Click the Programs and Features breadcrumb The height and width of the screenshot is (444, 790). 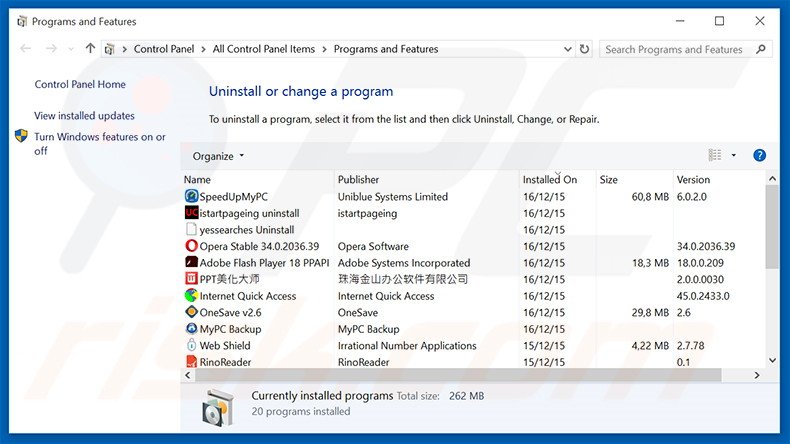386,49
